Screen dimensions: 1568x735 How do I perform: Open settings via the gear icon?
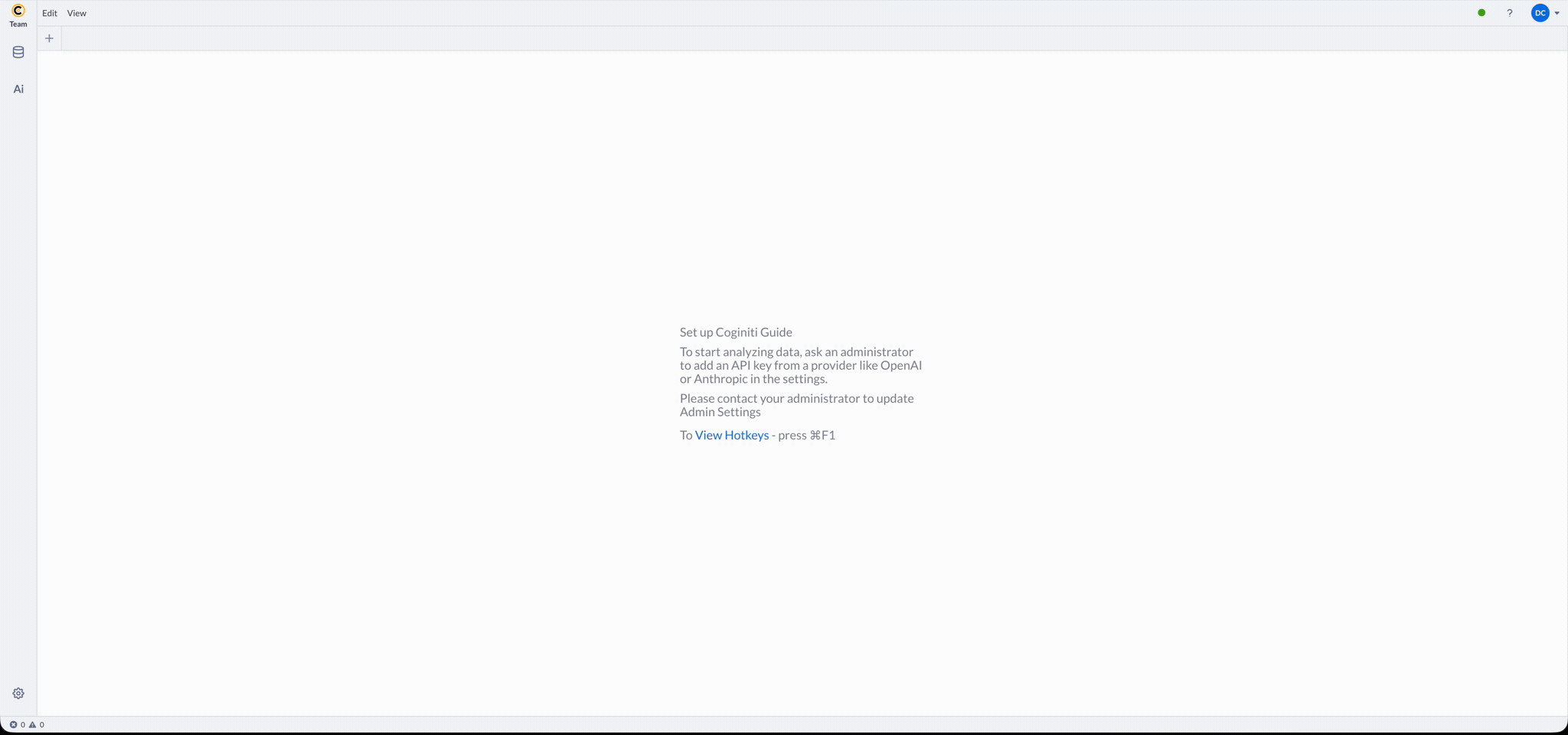coord(18,694)
